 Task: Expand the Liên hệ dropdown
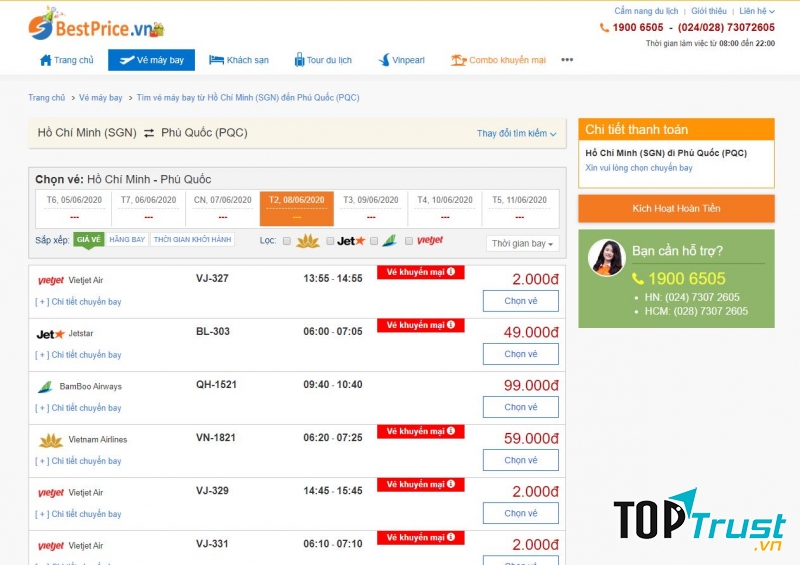(x=757, y=11)
